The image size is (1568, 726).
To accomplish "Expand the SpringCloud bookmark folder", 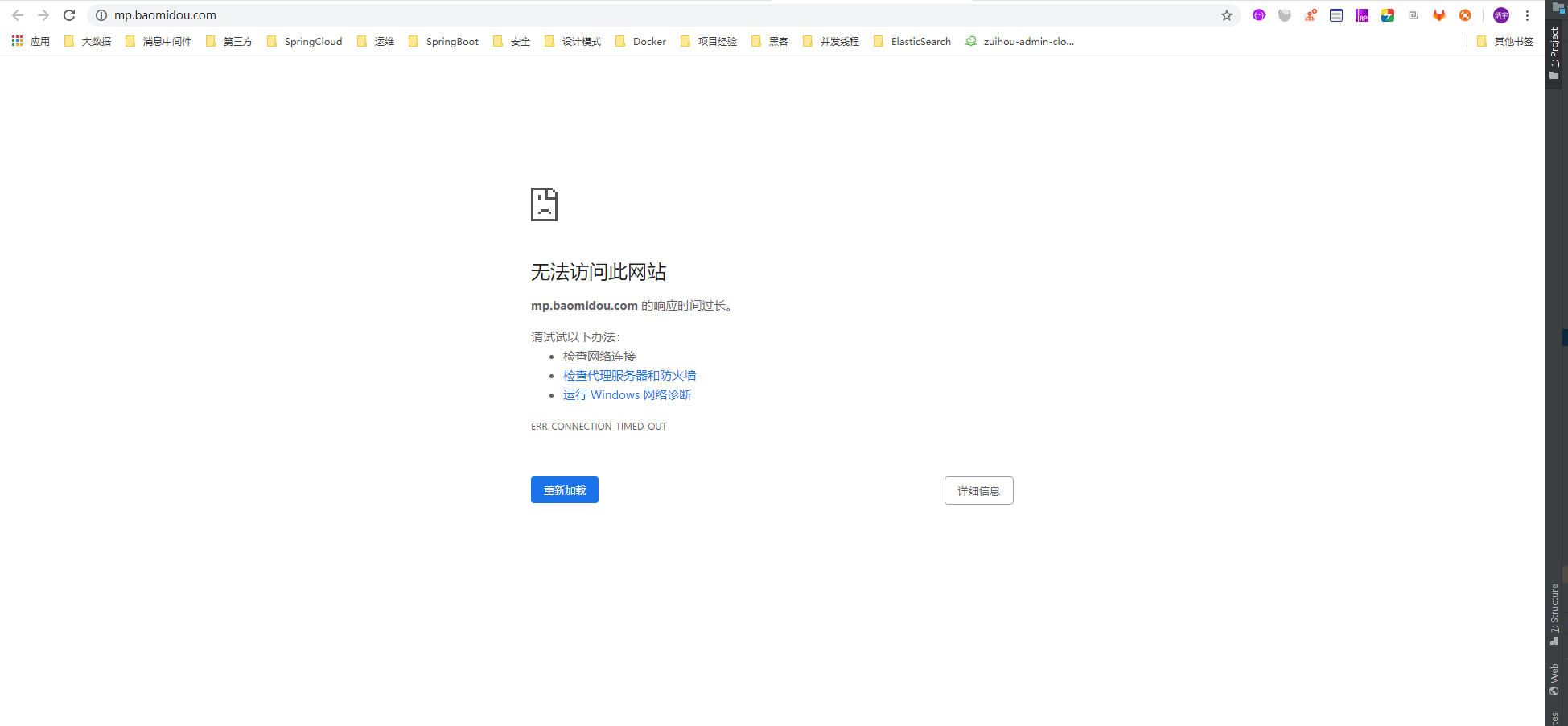I will (x=304, y=41).
